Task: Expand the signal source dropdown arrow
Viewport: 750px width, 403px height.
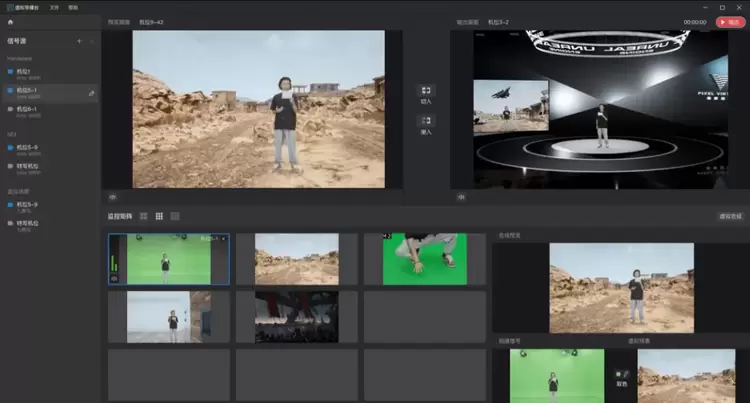Action: (92, 41)
